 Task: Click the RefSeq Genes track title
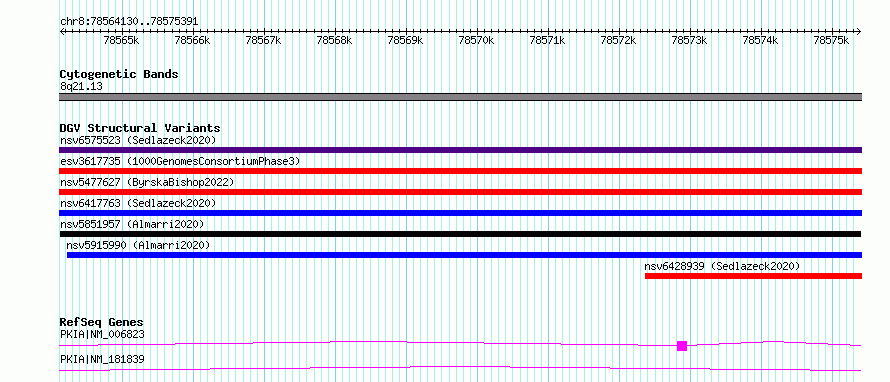(102, 322)
